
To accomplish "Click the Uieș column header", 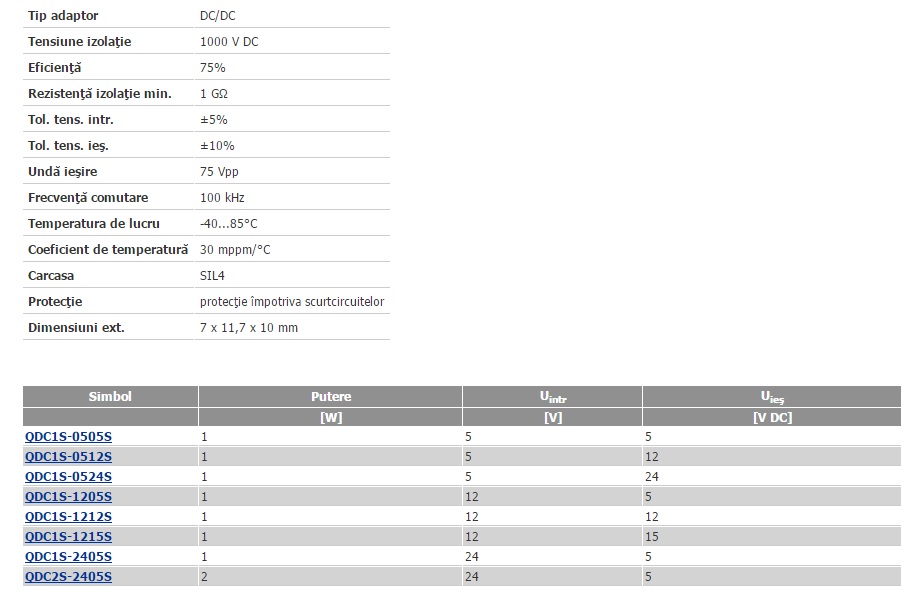I will [x=772, y=397].
